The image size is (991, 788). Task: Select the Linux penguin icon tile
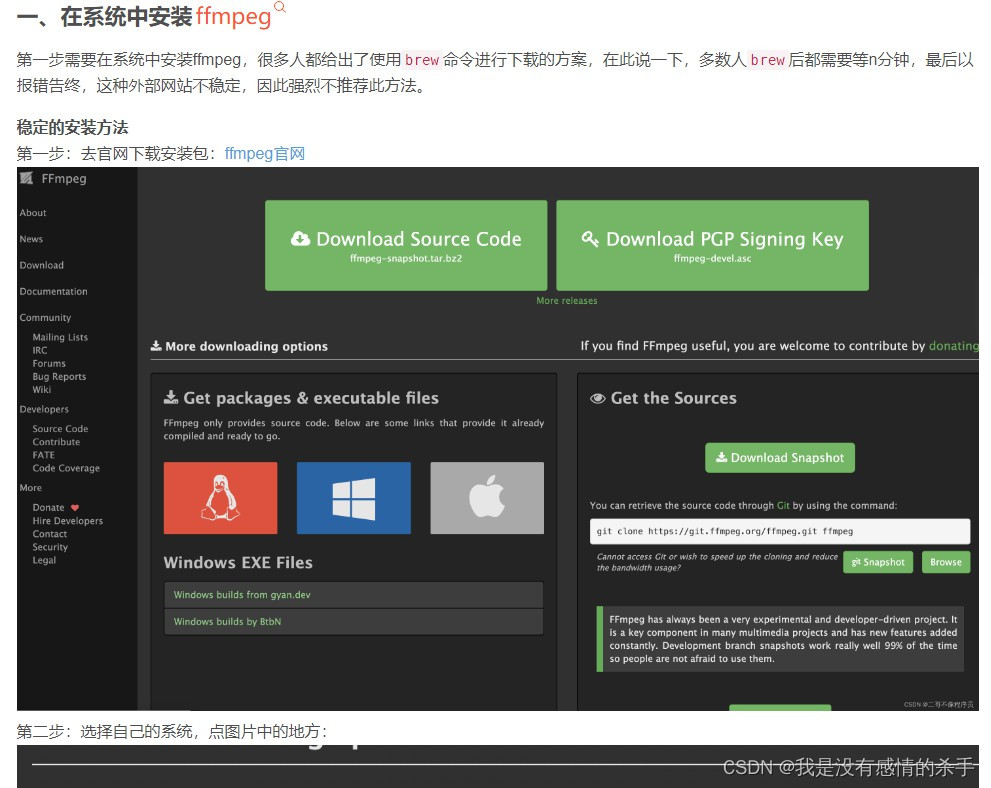pyautogui.click(x=221, y=498)
